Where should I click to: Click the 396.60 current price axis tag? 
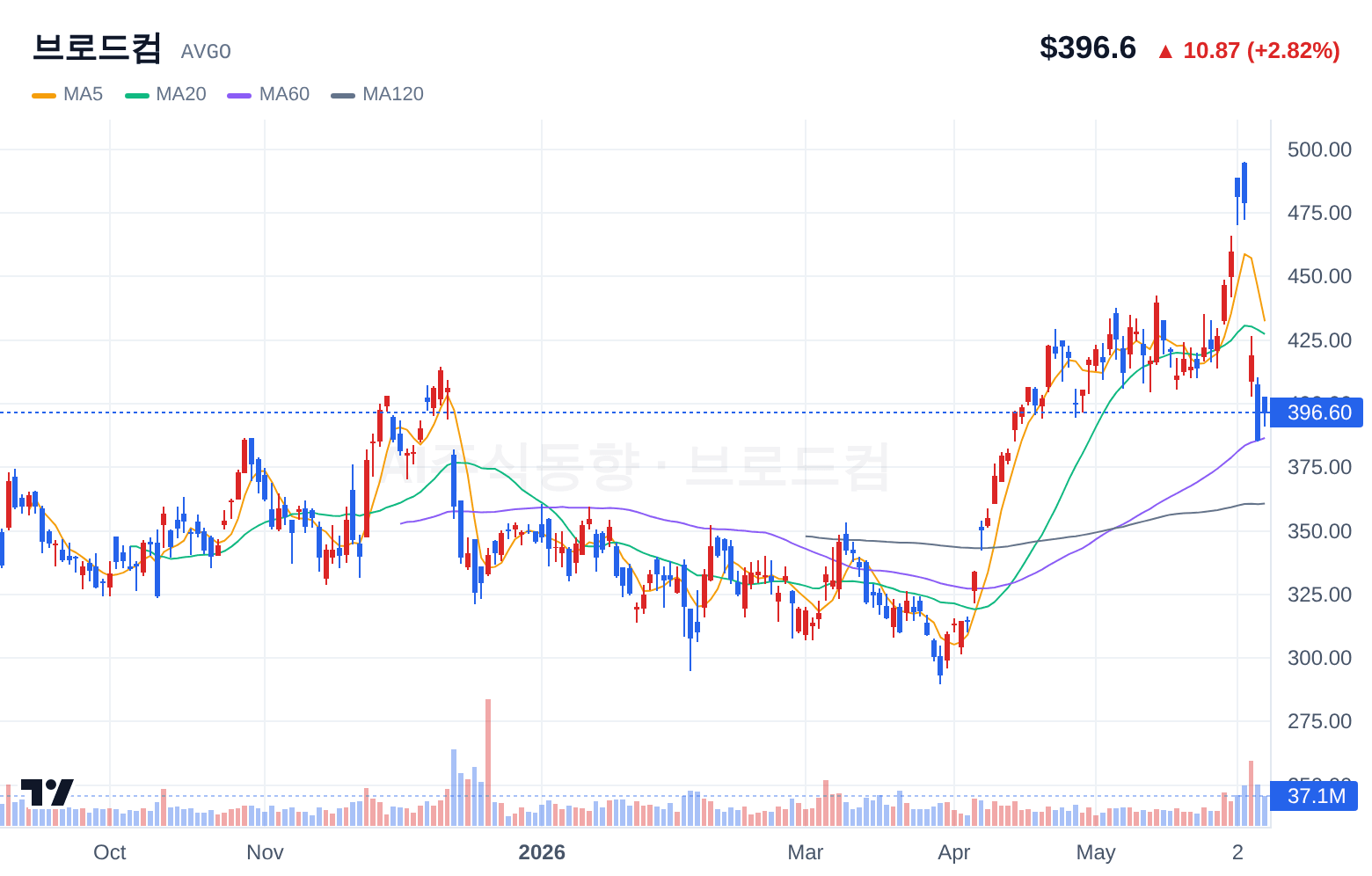tap(1317, 412)
